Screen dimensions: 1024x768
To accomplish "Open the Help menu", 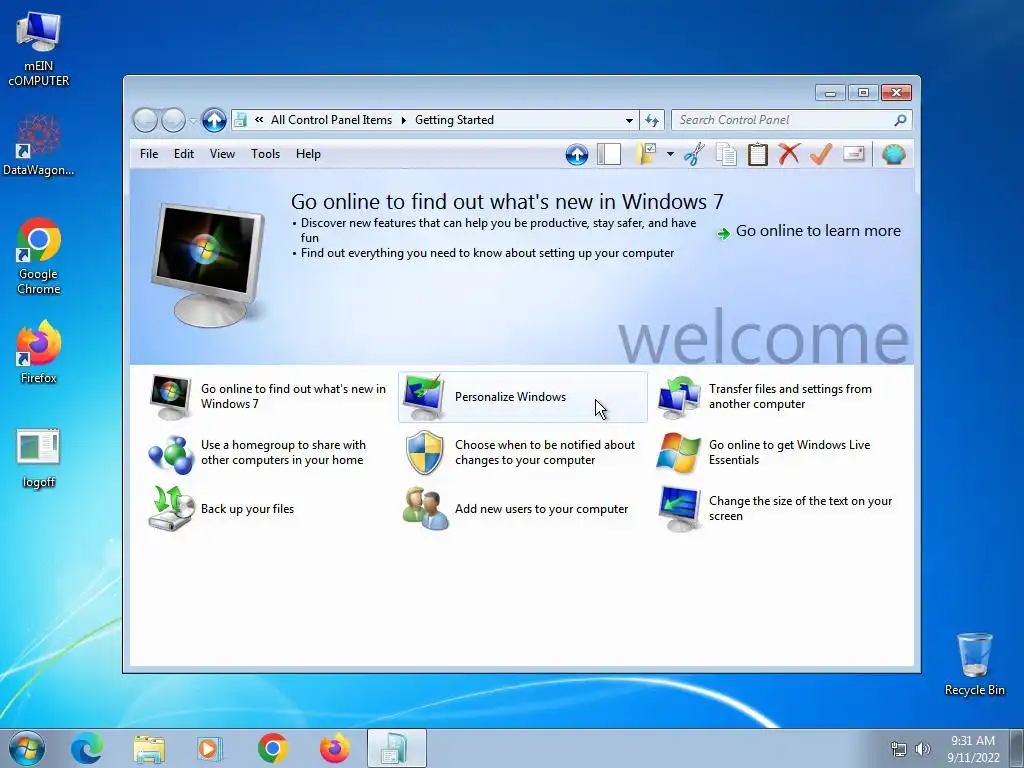I will pos(308,154).
